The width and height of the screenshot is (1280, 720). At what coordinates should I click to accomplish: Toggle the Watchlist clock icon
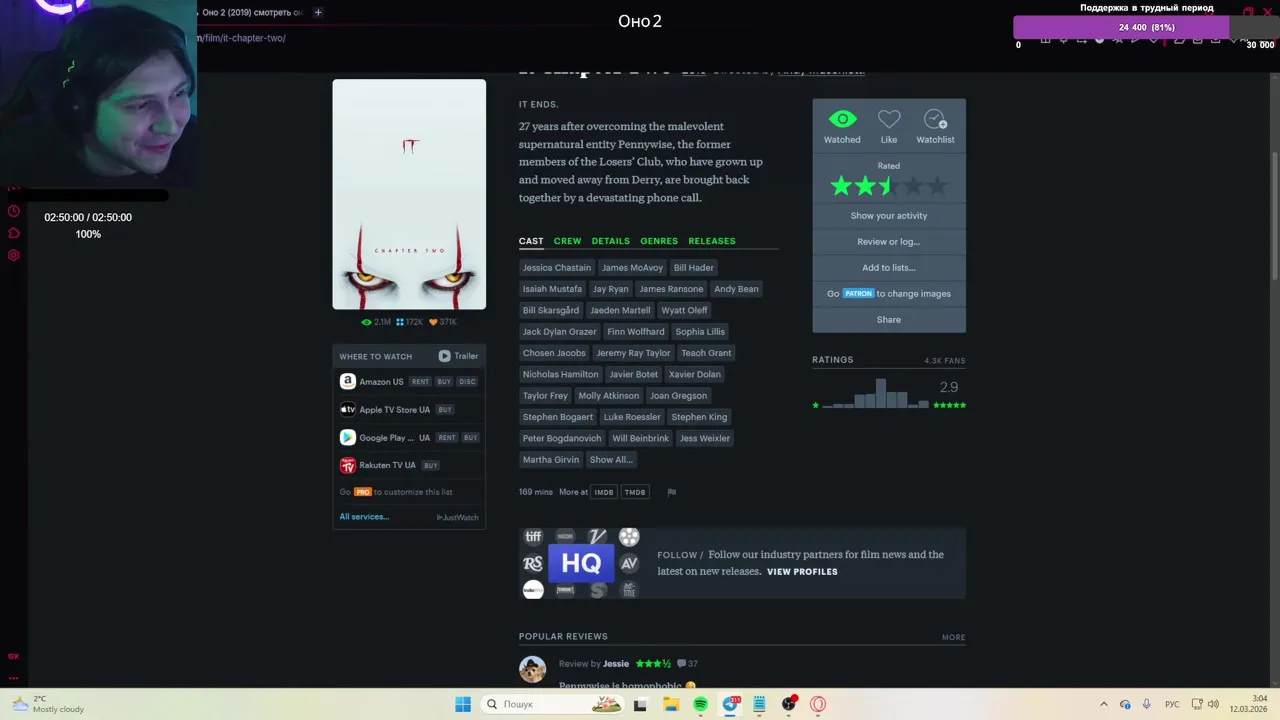pyautogui.click(x=935, y=120)
